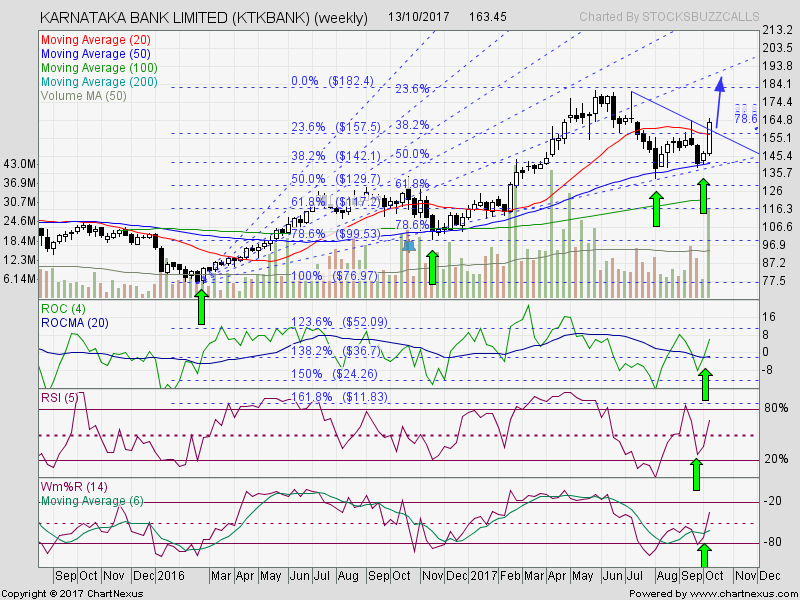
Task: Select the Moving Average (6) indicator label
Action: coord(92,501)
